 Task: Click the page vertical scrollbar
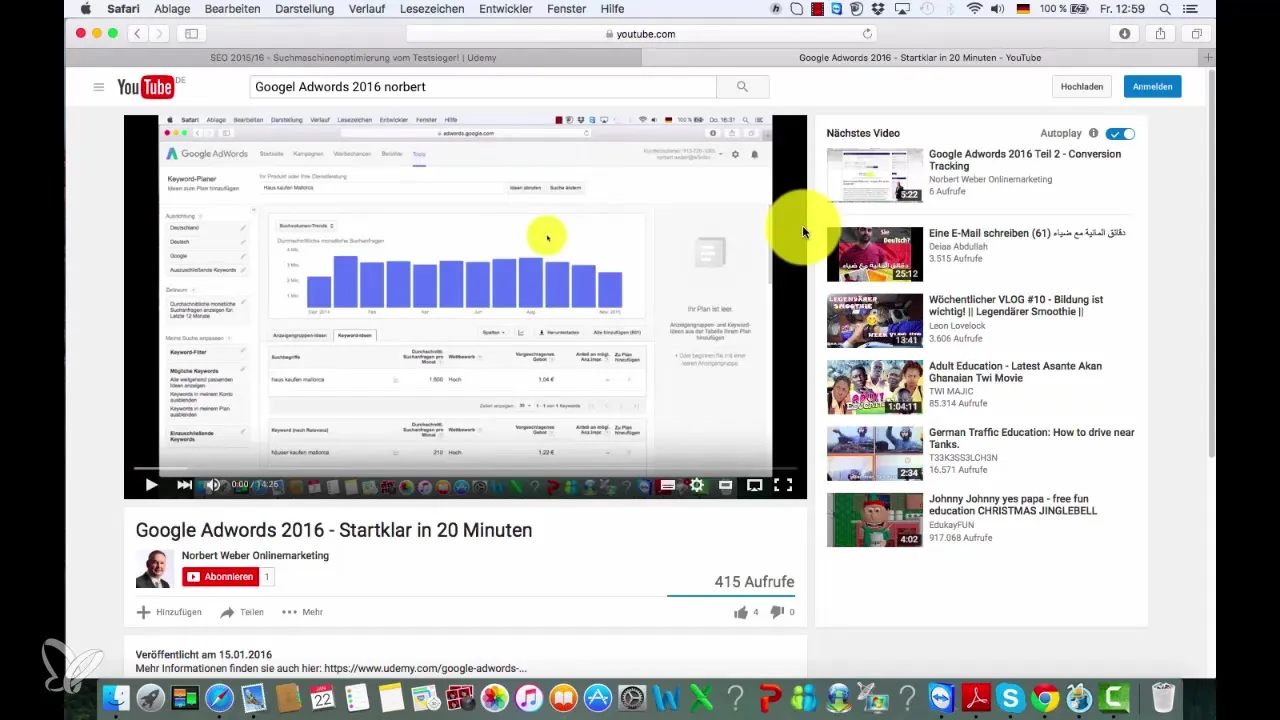(x=1212, y=265)
